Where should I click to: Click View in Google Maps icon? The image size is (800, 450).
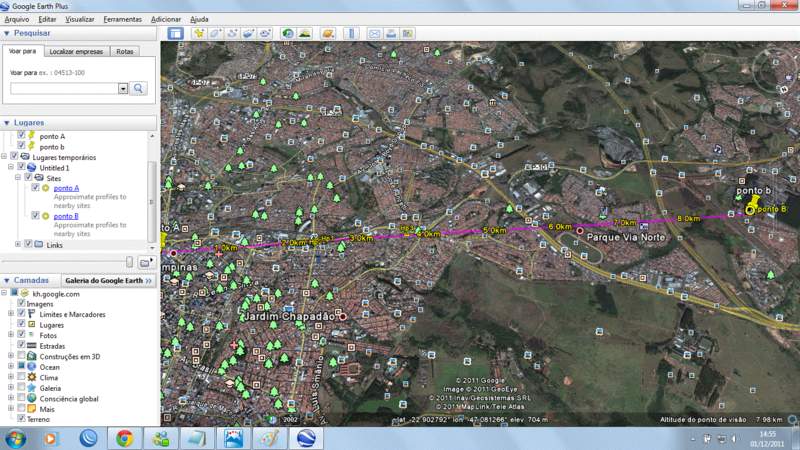(407, 34)
